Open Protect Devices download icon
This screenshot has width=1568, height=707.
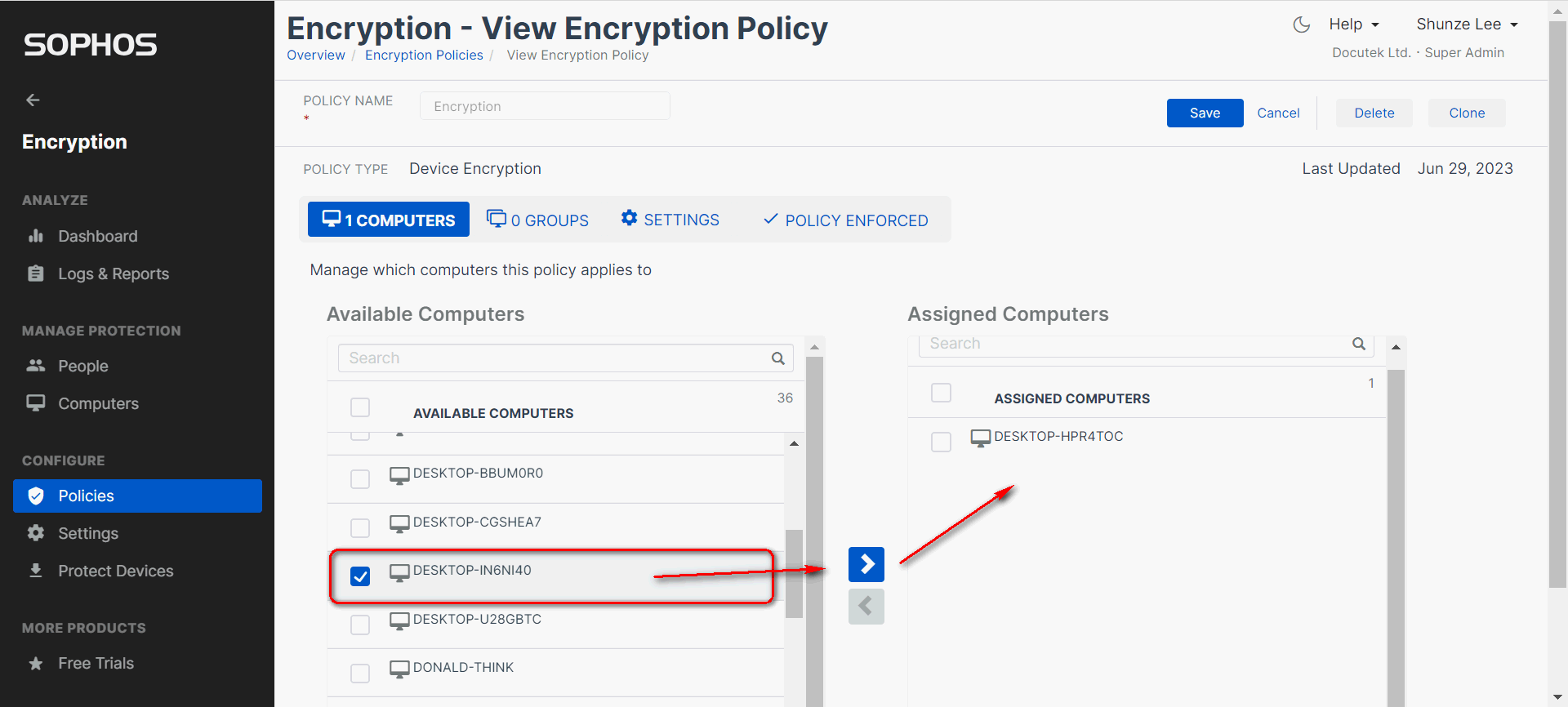pos(36,571)
